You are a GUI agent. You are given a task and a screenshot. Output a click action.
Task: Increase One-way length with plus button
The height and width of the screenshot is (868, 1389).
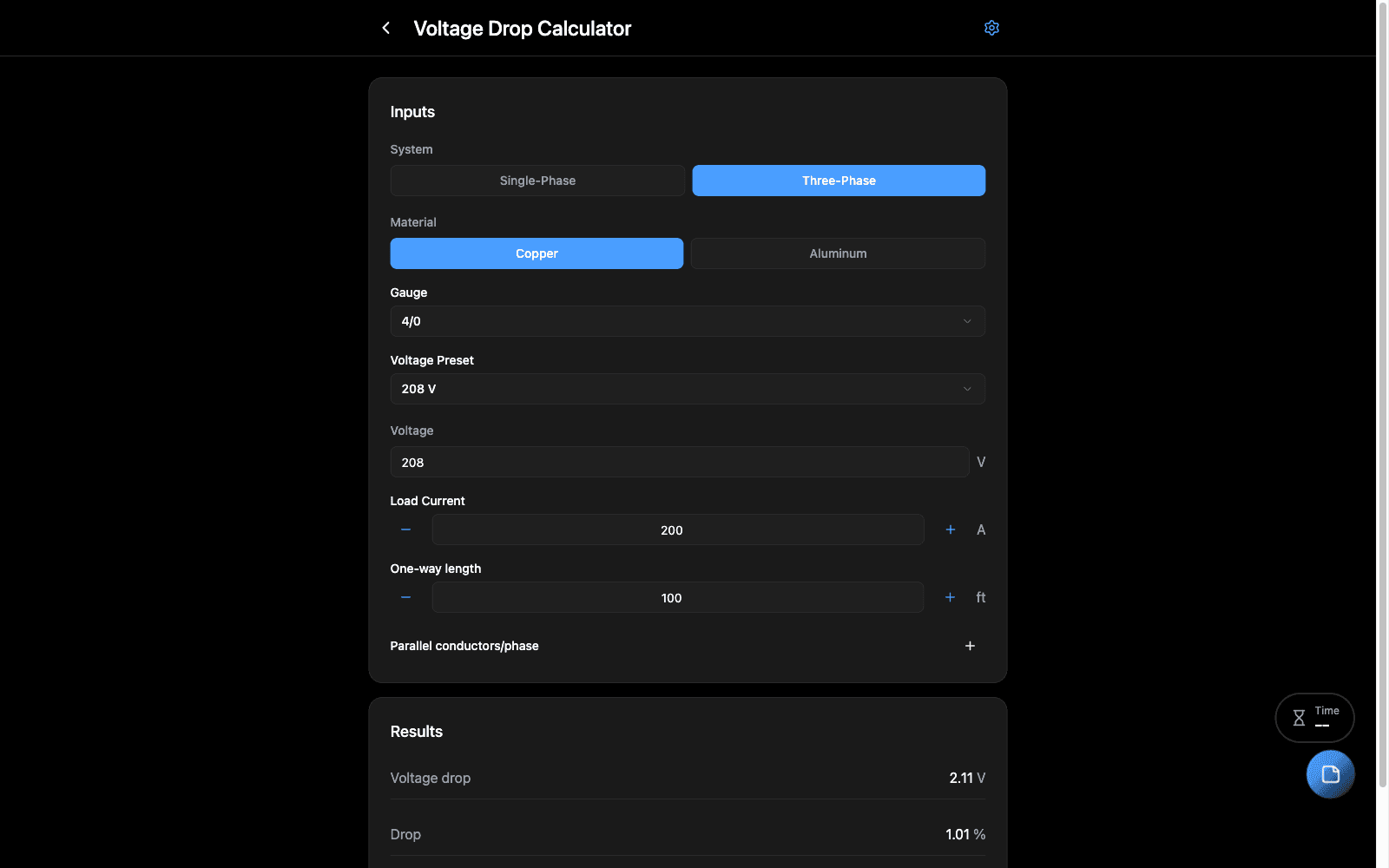[951, 597]
